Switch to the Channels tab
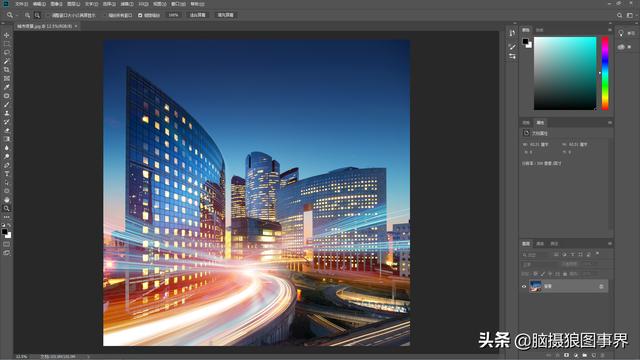640x360 pixels. [540, 244]
